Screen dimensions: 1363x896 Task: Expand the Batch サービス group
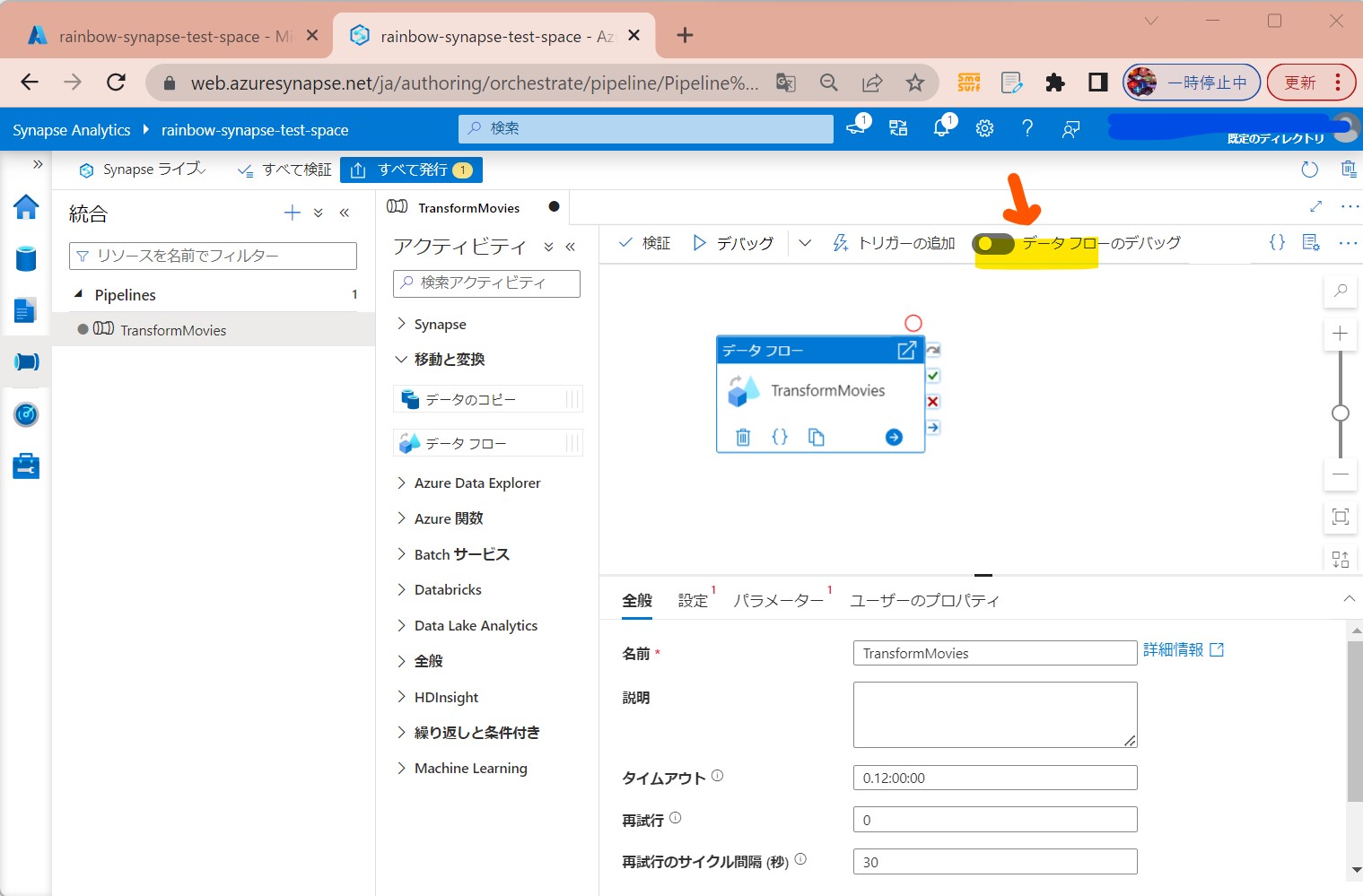point(401,554)
